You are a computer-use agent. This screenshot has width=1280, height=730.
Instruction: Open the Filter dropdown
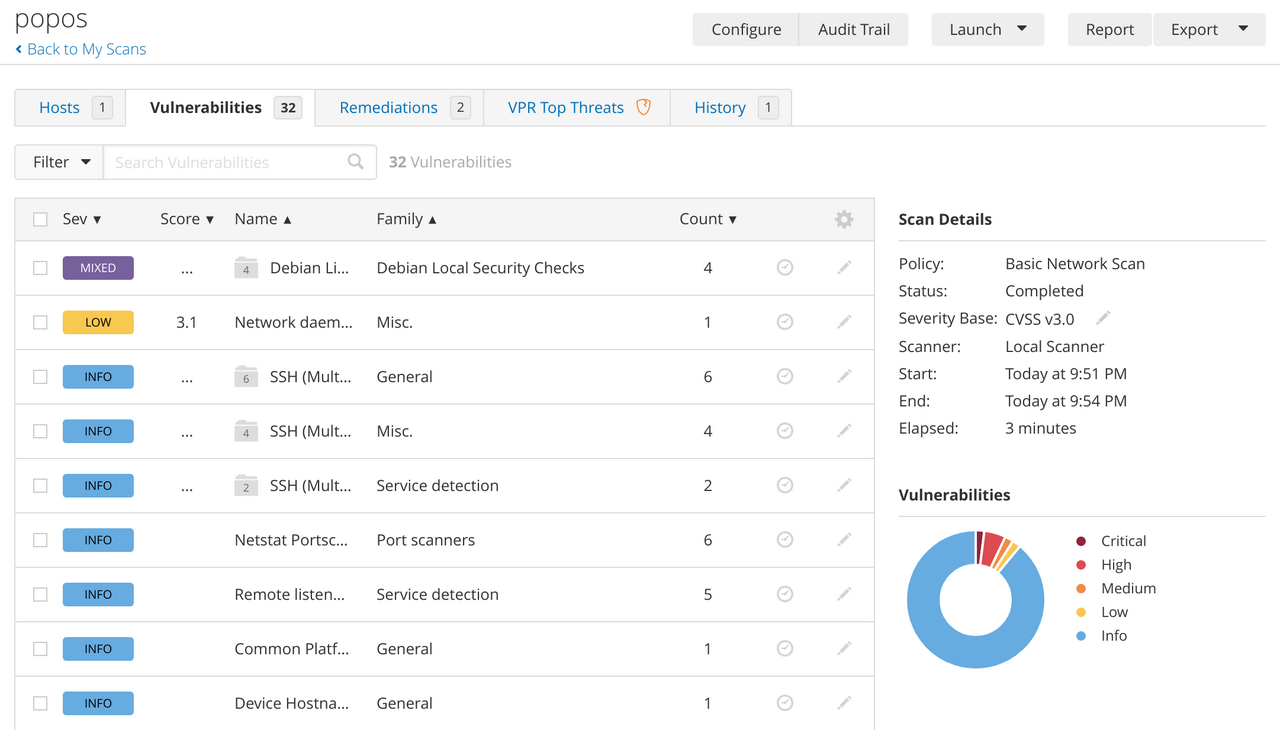[60, 162]
